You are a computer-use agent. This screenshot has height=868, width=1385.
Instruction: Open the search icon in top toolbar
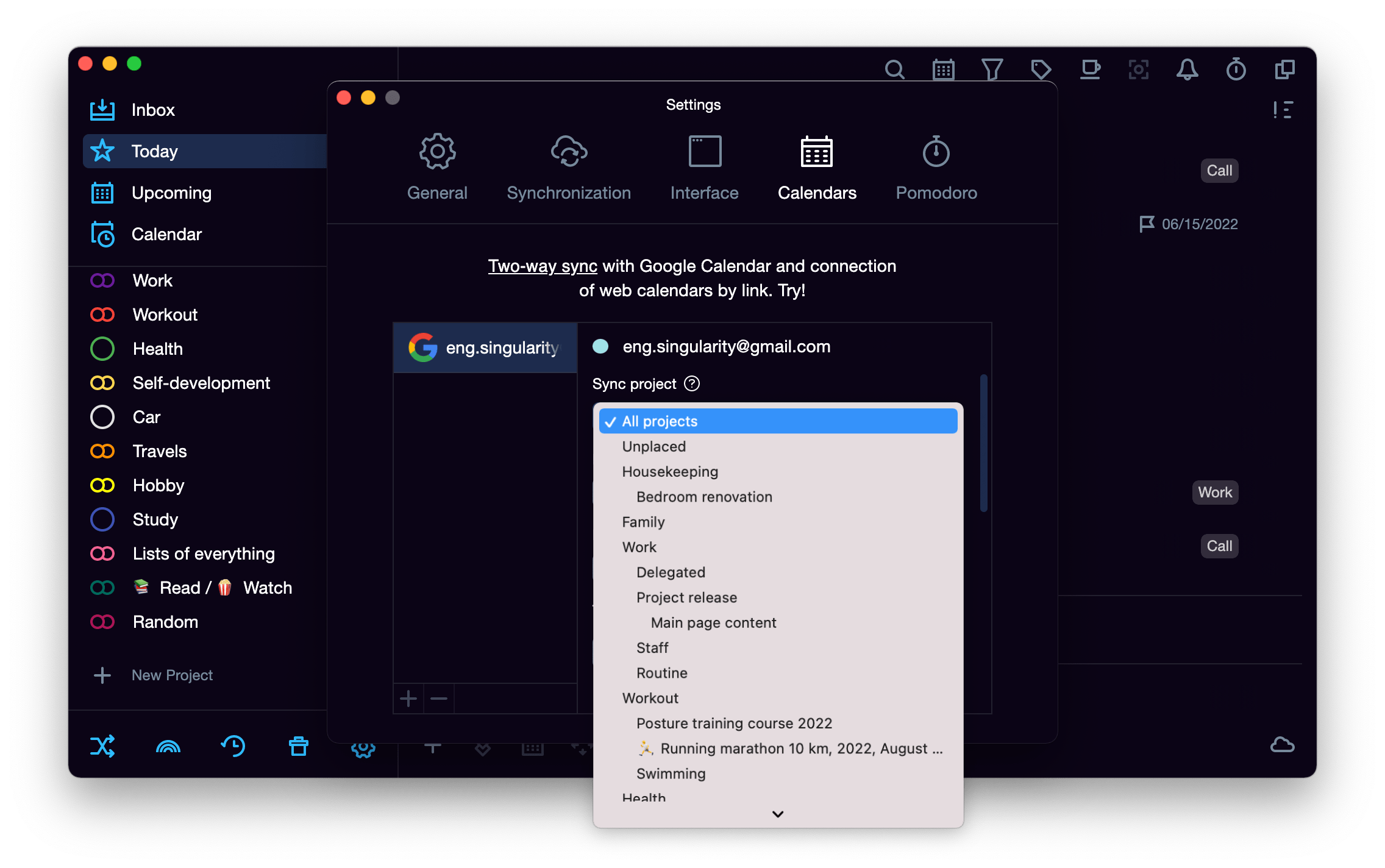[x=894, y=69]
